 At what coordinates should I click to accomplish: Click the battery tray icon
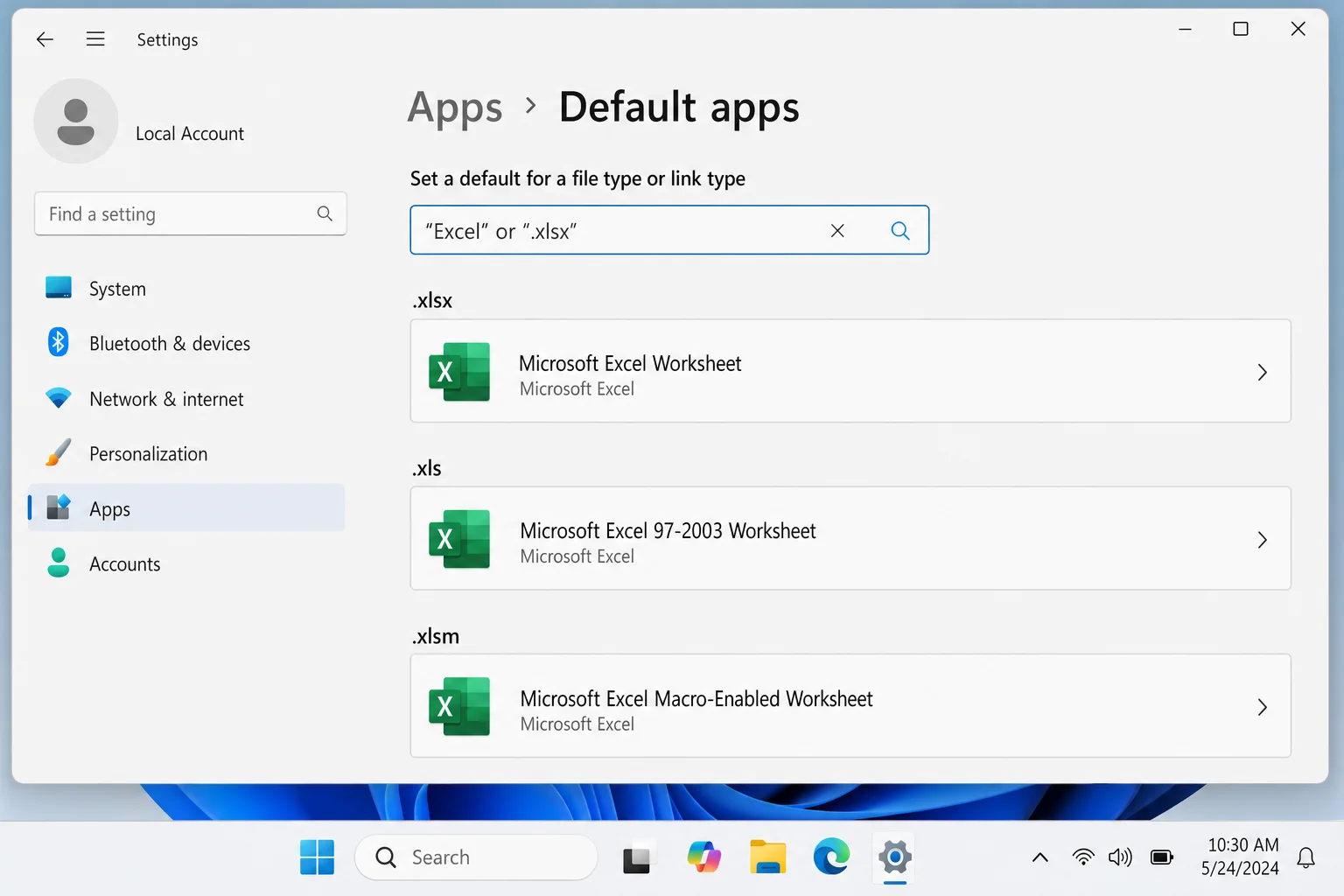pyautogui.click(x=1162, y=857)
